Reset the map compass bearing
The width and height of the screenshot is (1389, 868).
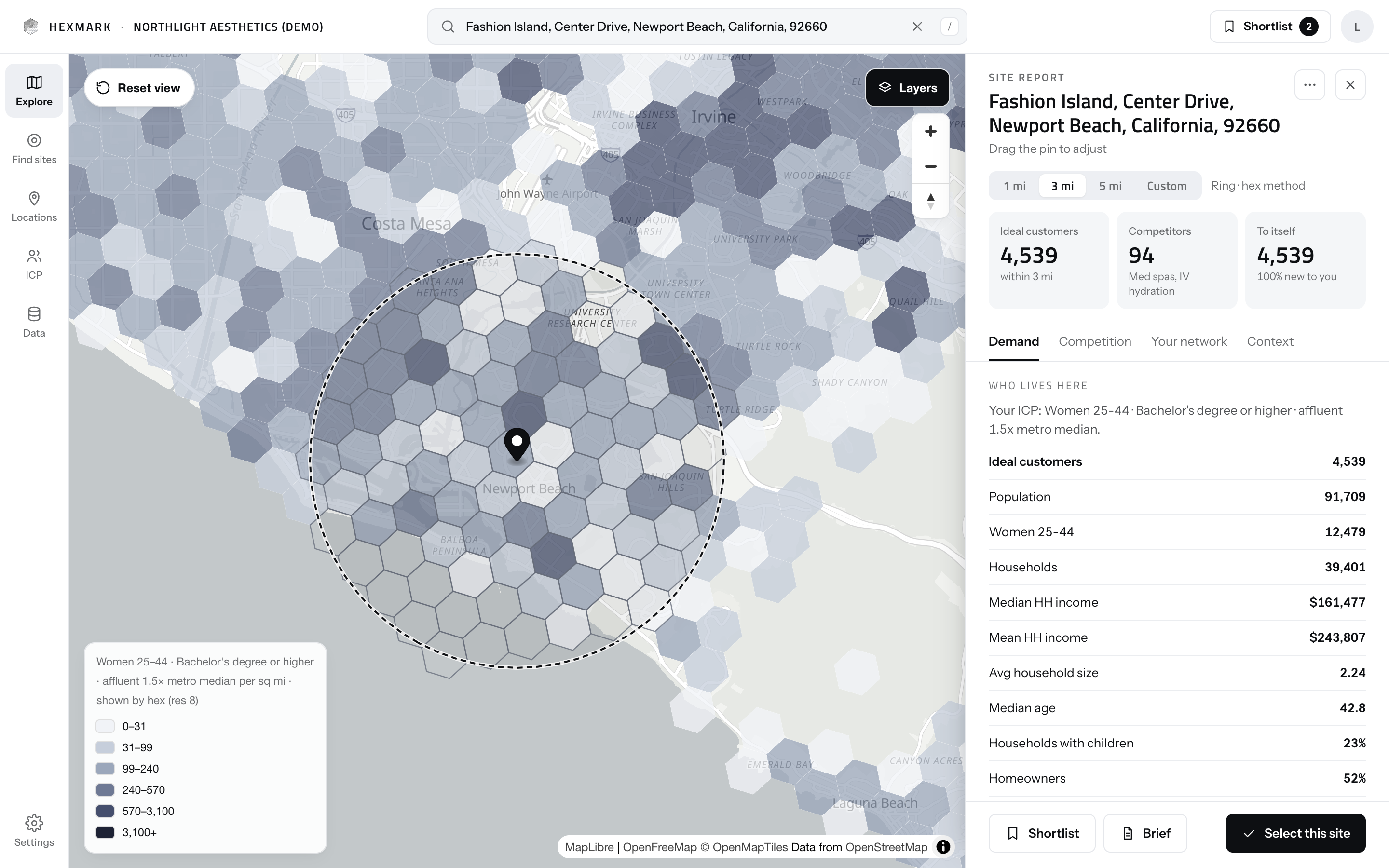(x=930, y=201)
